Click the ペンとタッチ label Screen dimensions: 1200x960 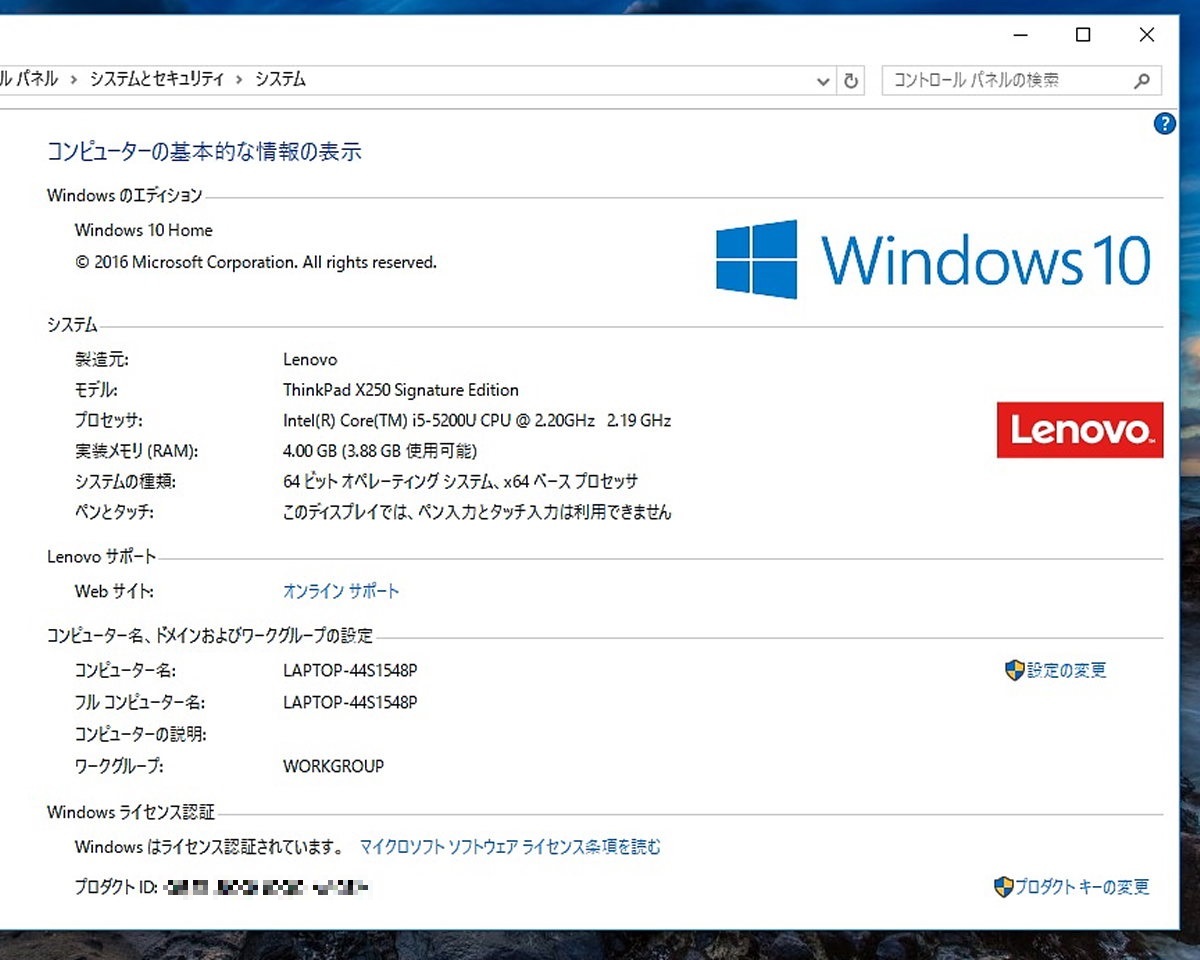[x=114, y=513]
